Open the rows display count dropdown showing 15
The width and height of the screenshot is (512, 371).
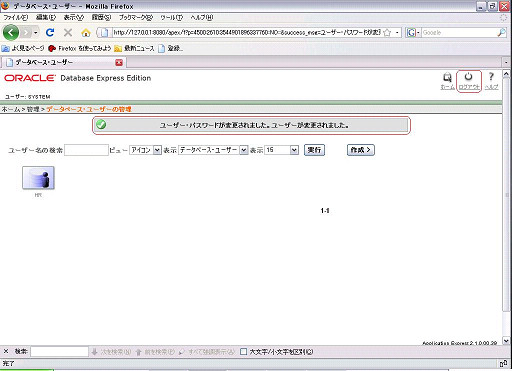click(281, 150)
